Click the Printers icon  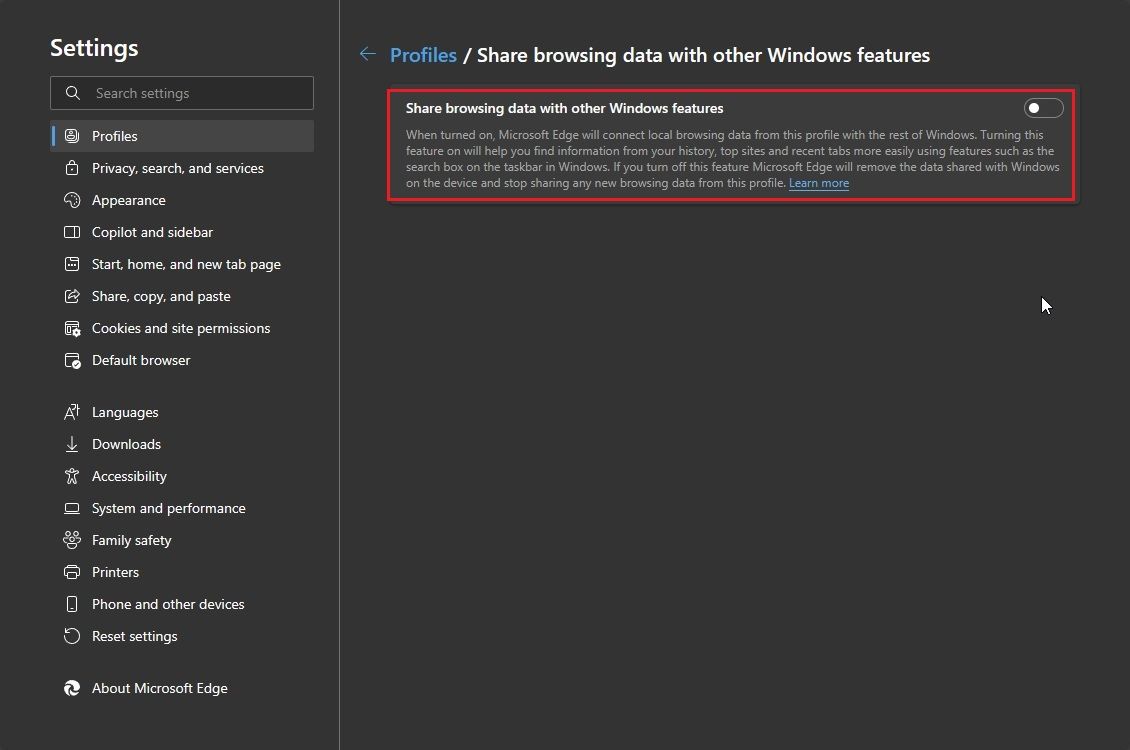pos(71,572)
